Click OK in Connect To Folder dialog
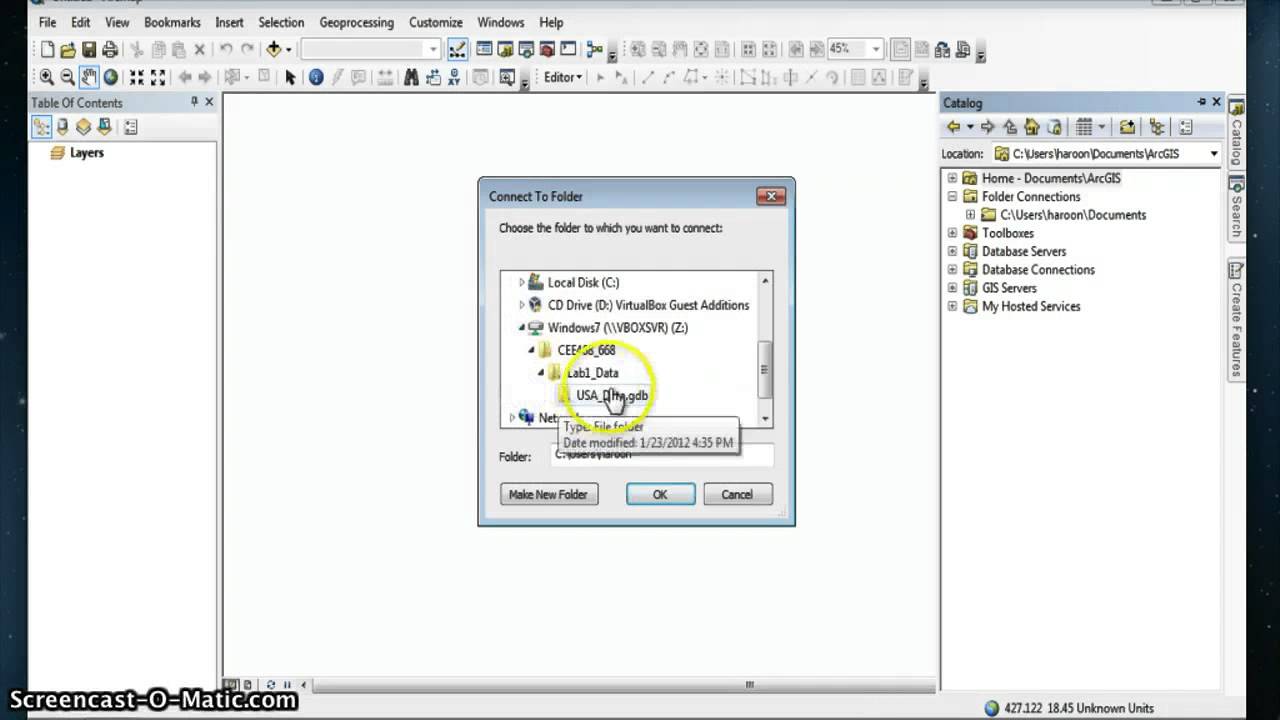Image resolution: width=1280 pixels, height=720 pixels. pos(660,494)
